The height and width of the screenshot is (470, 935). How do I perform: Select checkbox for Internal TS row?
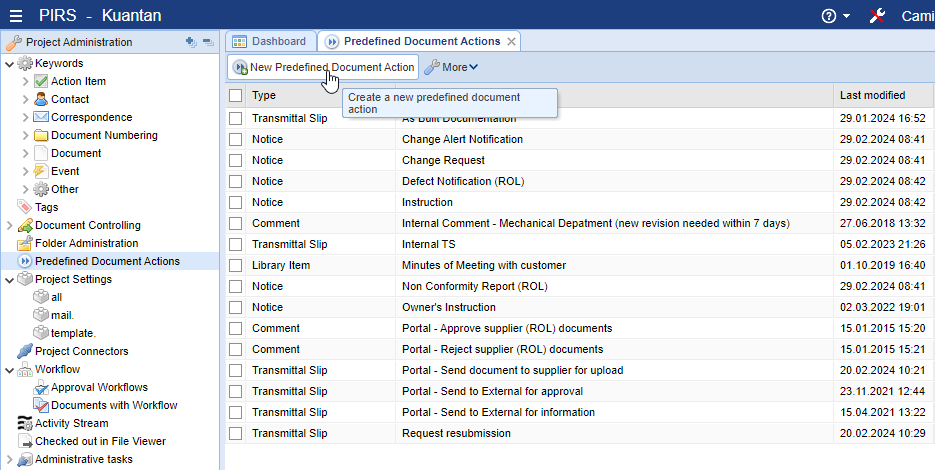pyautogui.click(x=235, y=244)
